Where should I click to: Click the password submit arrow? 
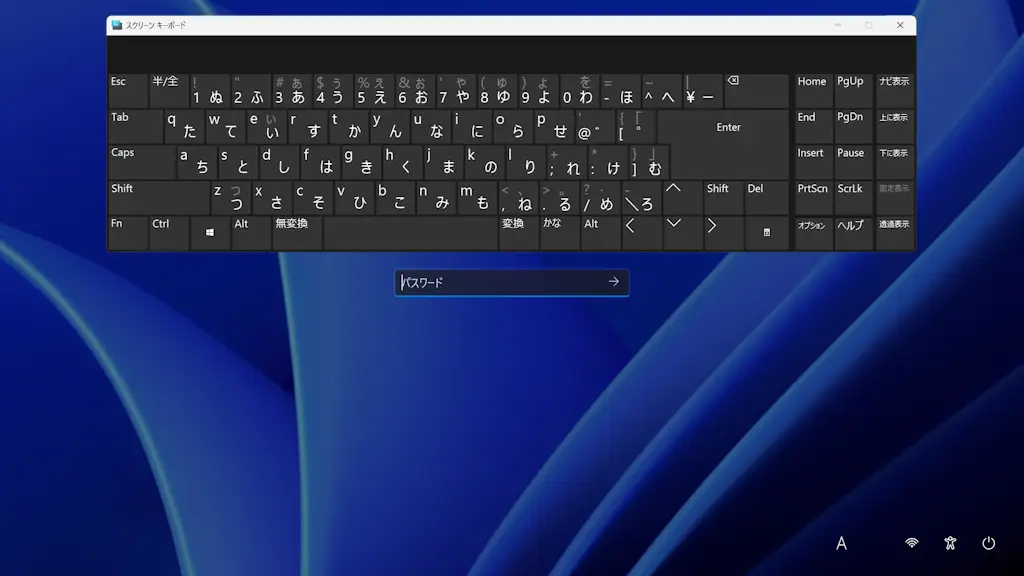point(613,282)
